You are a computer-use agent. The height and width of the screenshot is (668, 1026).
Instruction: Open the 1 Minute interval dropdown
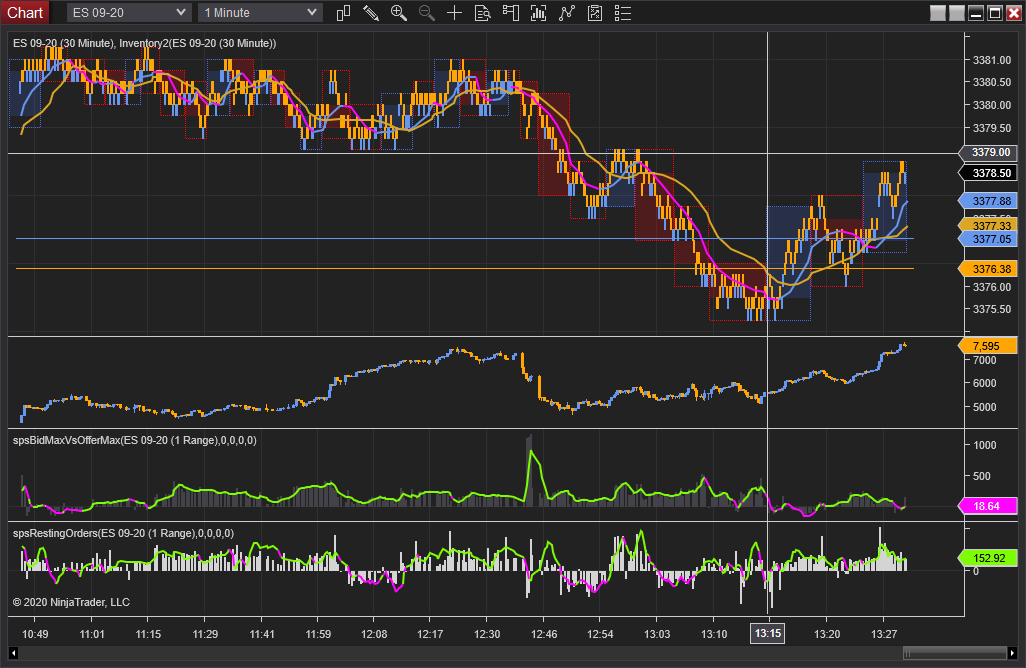point(260,12)
